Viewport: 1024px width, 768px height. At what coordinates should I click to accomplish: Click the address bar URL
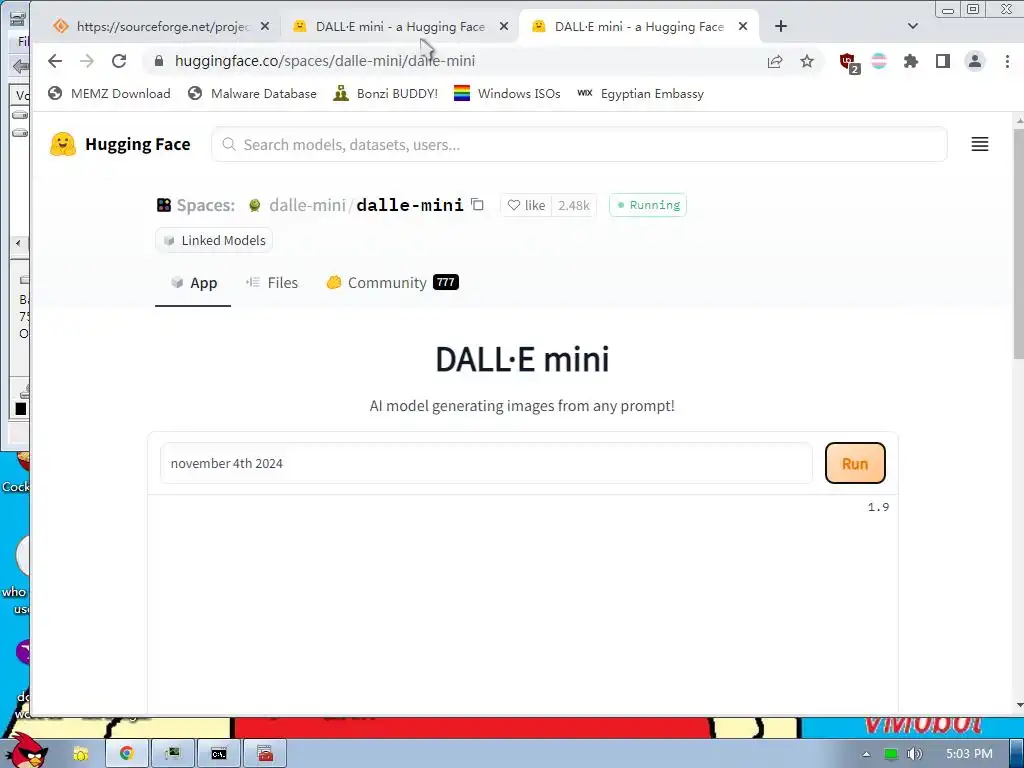point(325,61)
